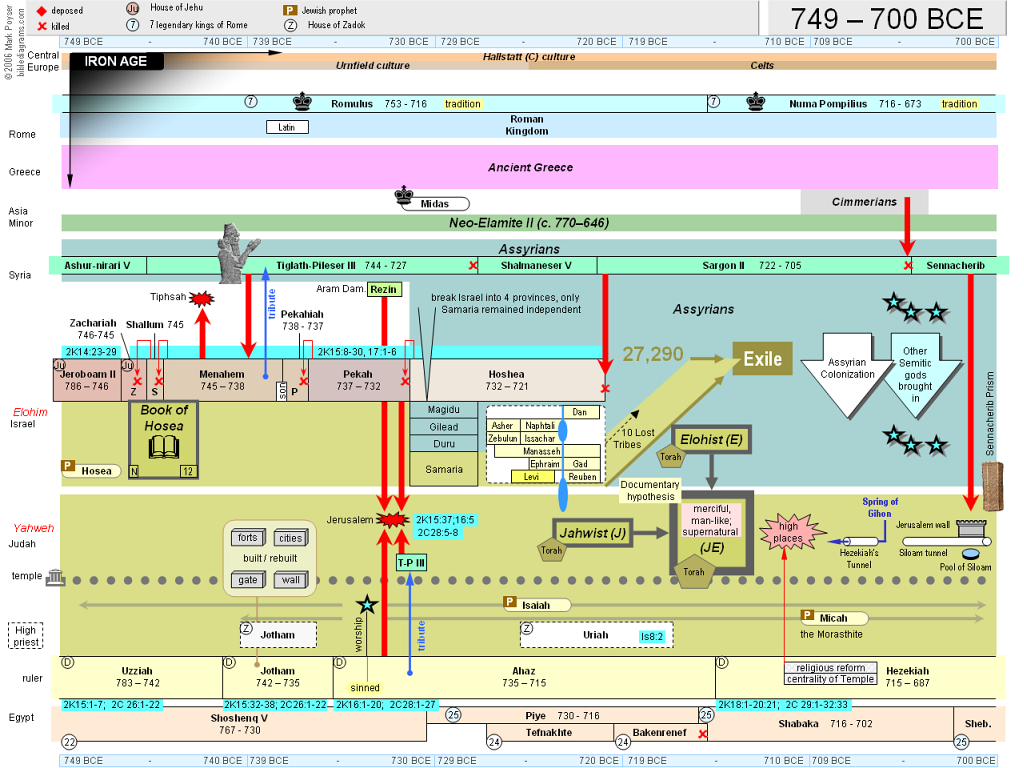
Task: Click the Sennacherib Prism image
Action: (x=993, y=486)
